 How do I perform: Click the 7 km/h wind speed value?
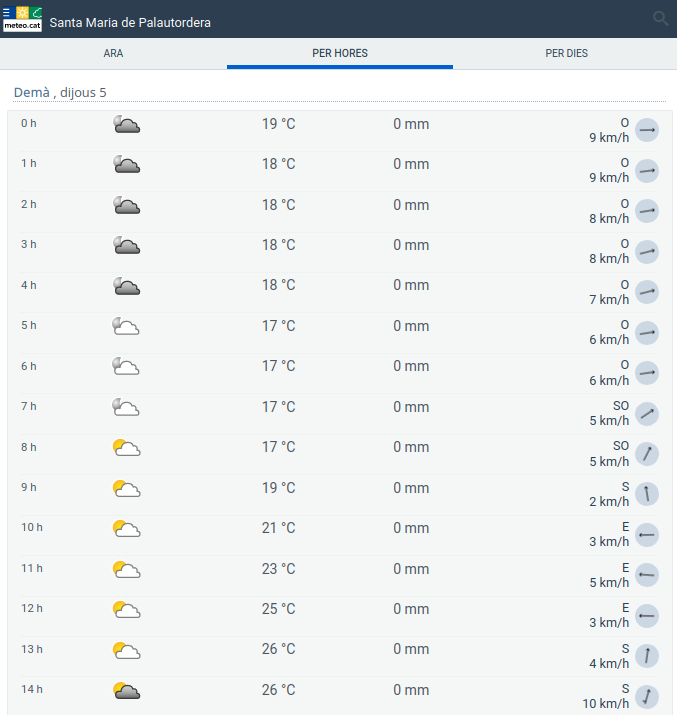[609, 300]
